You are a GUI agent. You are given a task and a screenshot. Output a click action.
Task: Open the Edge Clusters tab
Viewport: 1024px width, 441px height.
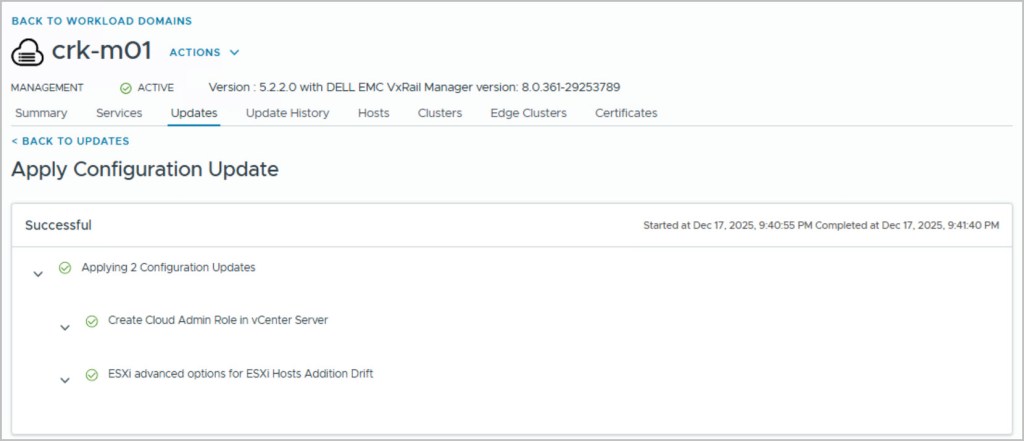tap(528, 113)
